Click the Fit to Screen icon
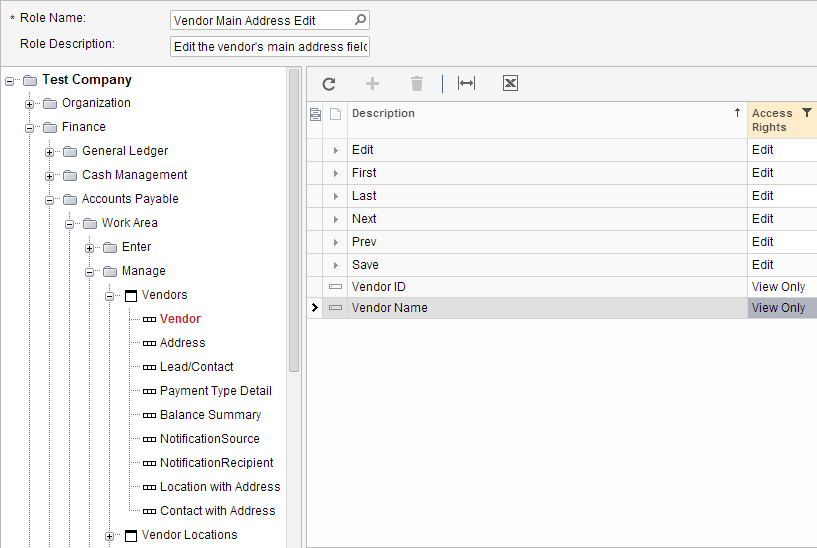Viewport: 817px width, 548px height. point(466,84)
